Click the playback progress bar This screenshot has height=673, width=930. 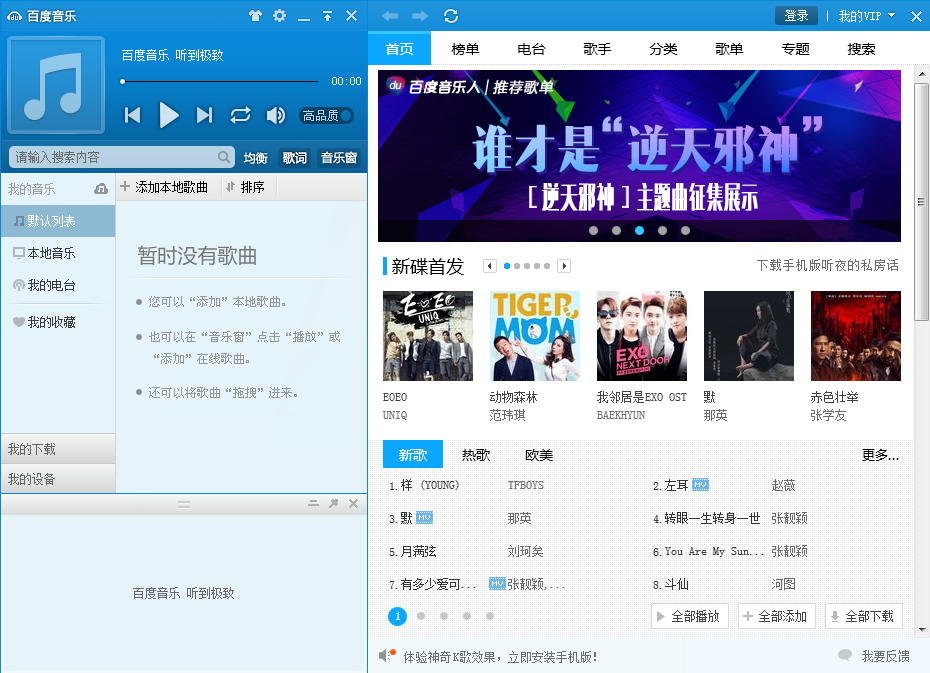point(220,82)
